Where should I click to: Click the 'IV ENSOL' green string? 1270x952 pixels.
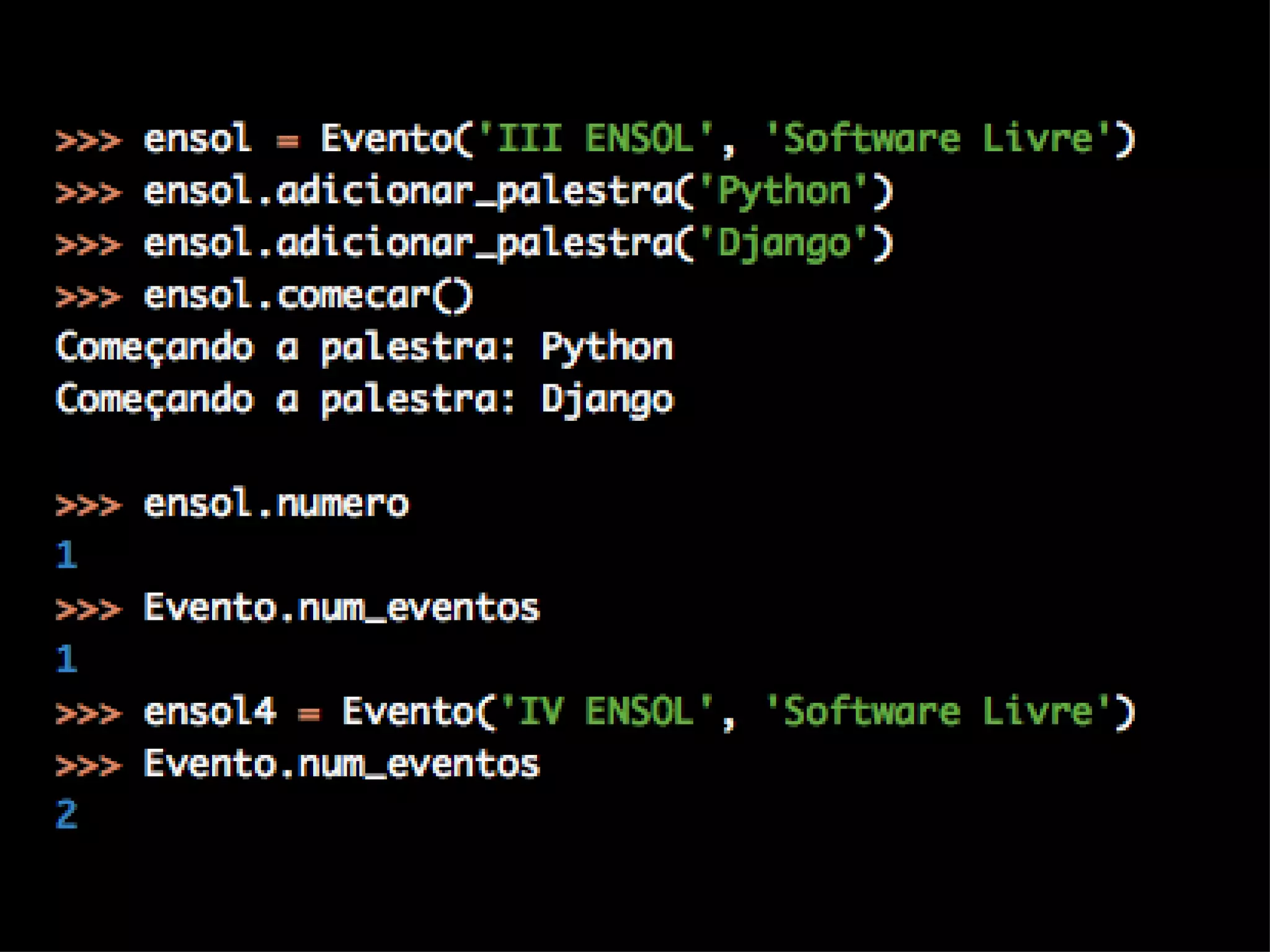(606, 712)
